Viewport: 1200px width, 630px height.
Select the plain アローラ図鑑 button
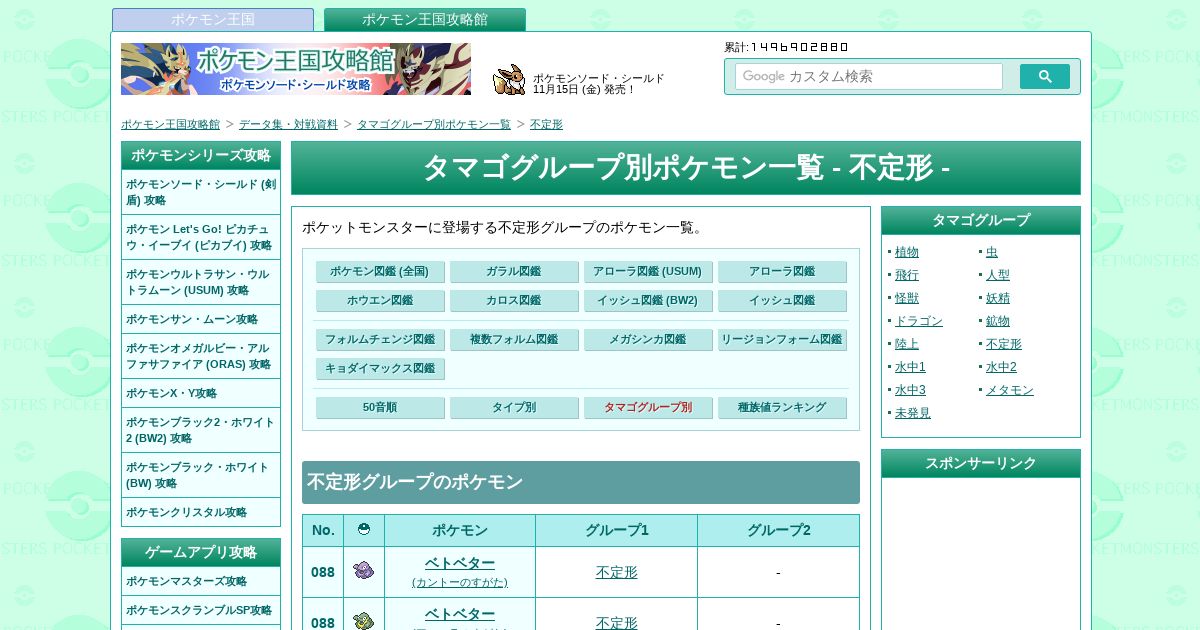[x=782, y=271]
